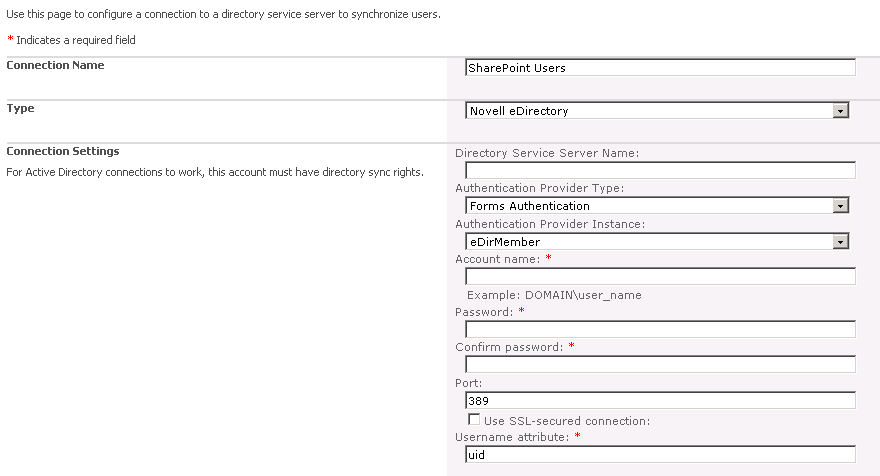Click the 'Account name:' label
Image resolution: width=880 pixels, height=476 pixels.
click(497, 259)
